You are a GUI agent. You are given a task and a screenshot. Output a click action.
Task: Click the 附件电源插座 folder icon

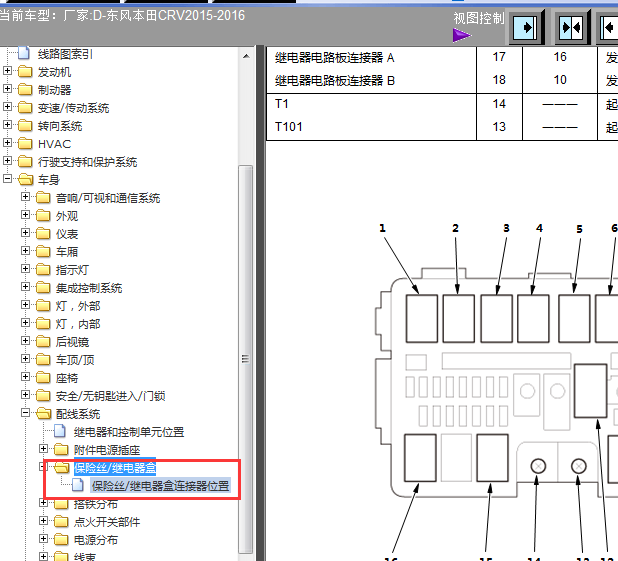point(61,449)
